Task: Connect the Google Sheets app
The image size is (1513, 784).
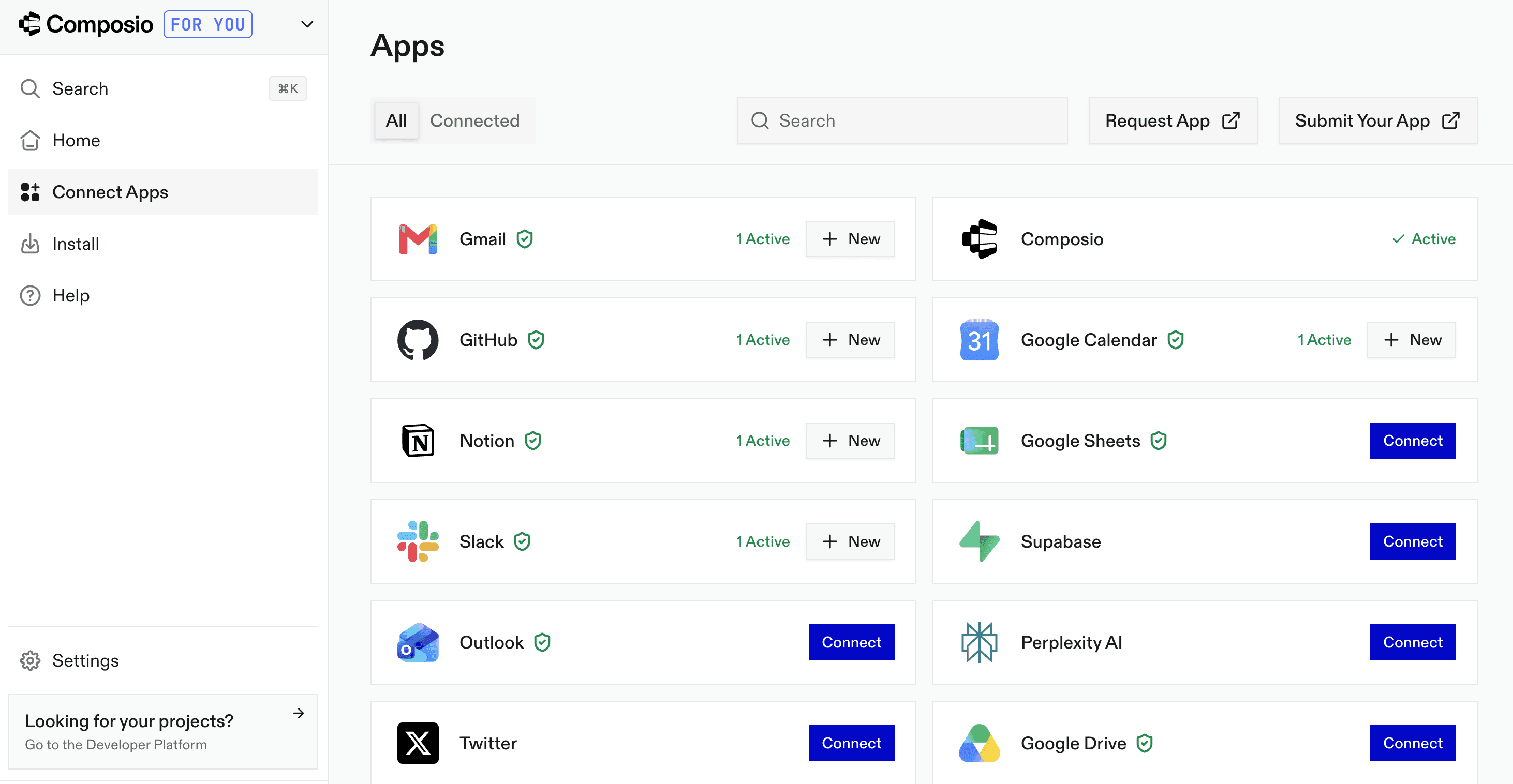Action: [x=1413, y=441]
